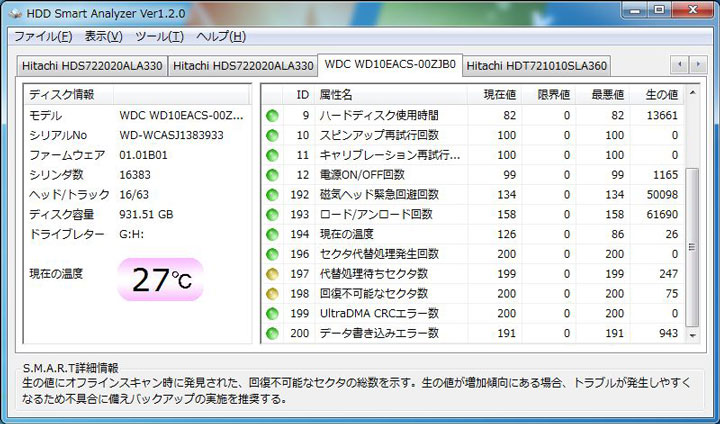The image size is (720, 424).
Task: Click the green status icon for ID 9
Action: coord(272,115)
